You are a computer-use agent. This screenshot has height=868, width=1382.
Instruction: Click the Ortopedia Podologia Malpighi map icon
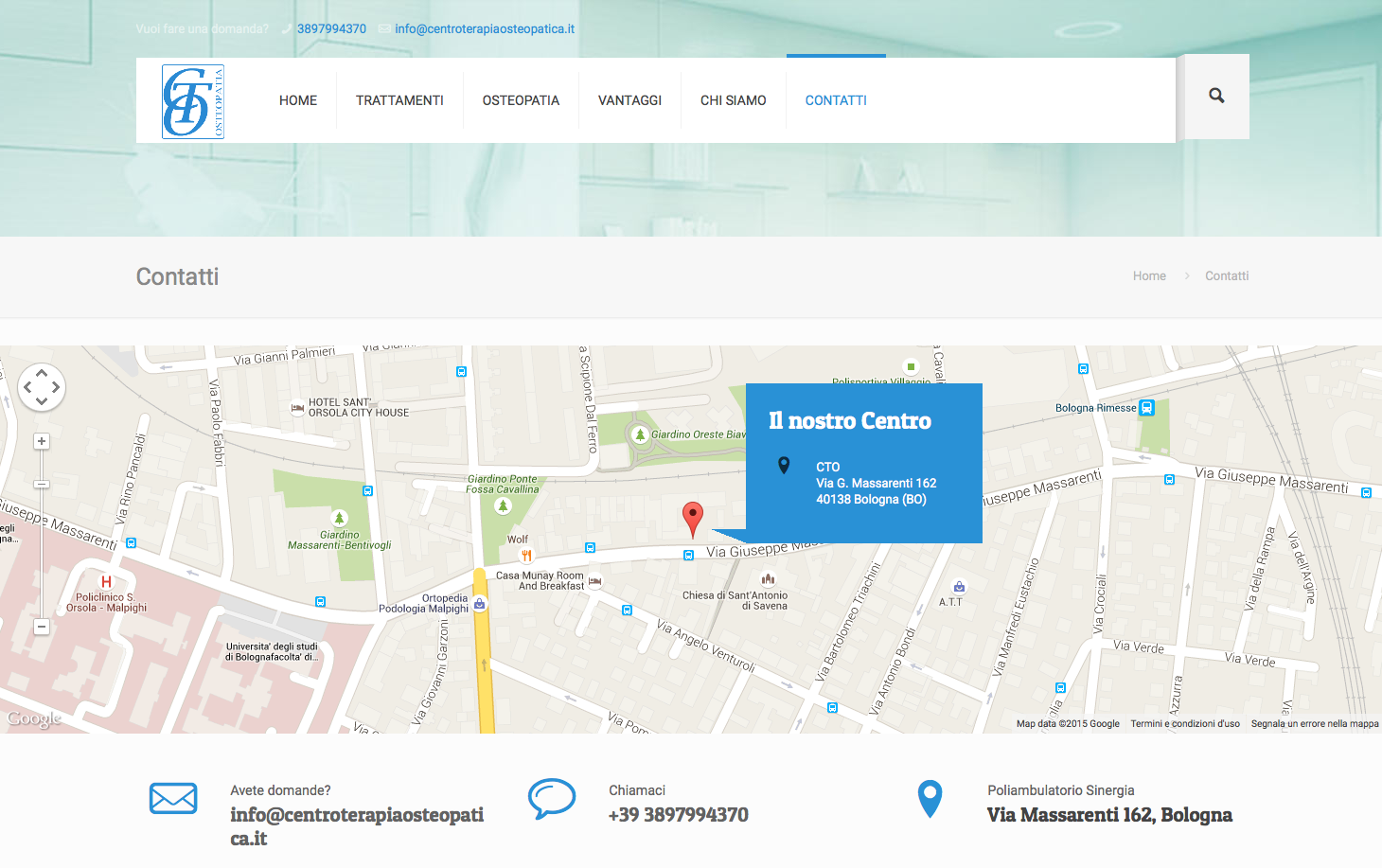480,604
